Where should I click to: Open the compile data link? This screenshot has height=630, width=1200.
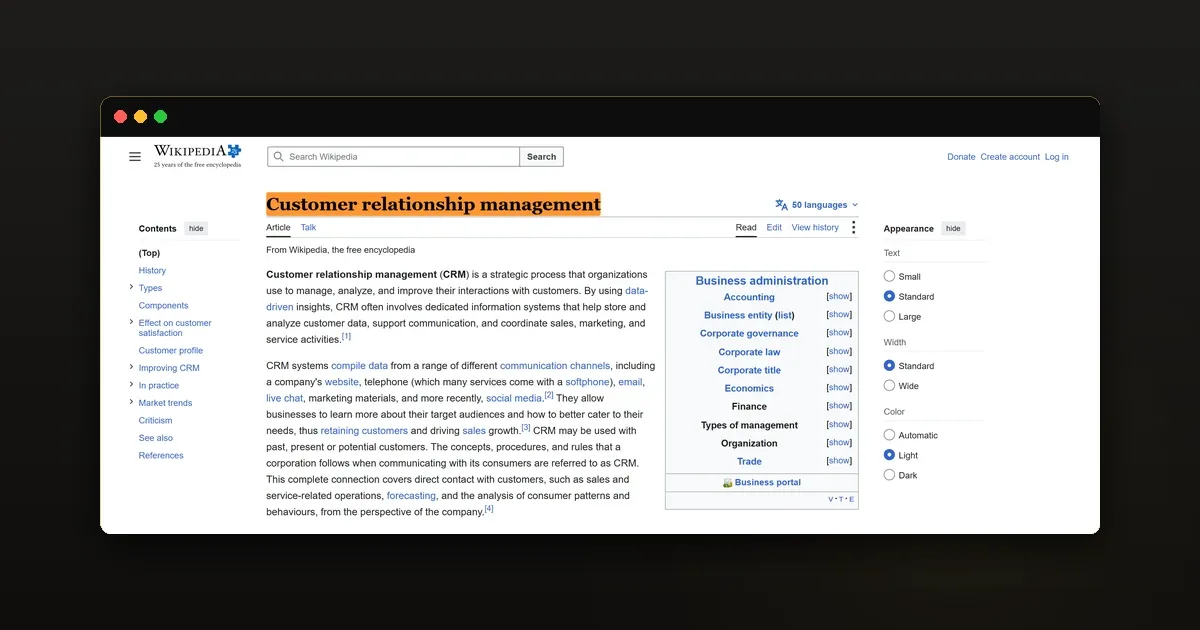(x=359, y=366)
